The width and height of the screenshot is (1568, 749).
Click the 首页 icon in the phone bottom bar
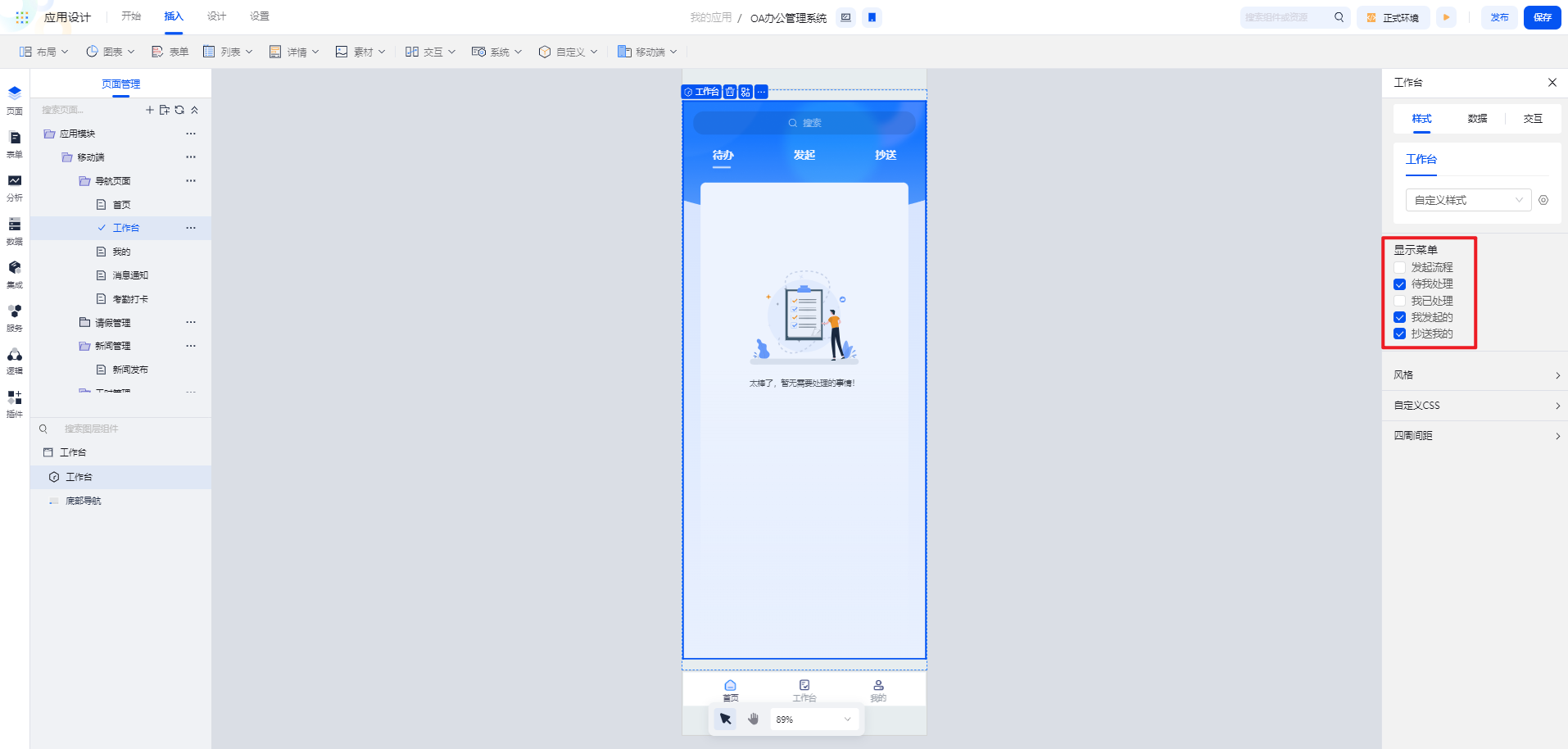(731, 685)
